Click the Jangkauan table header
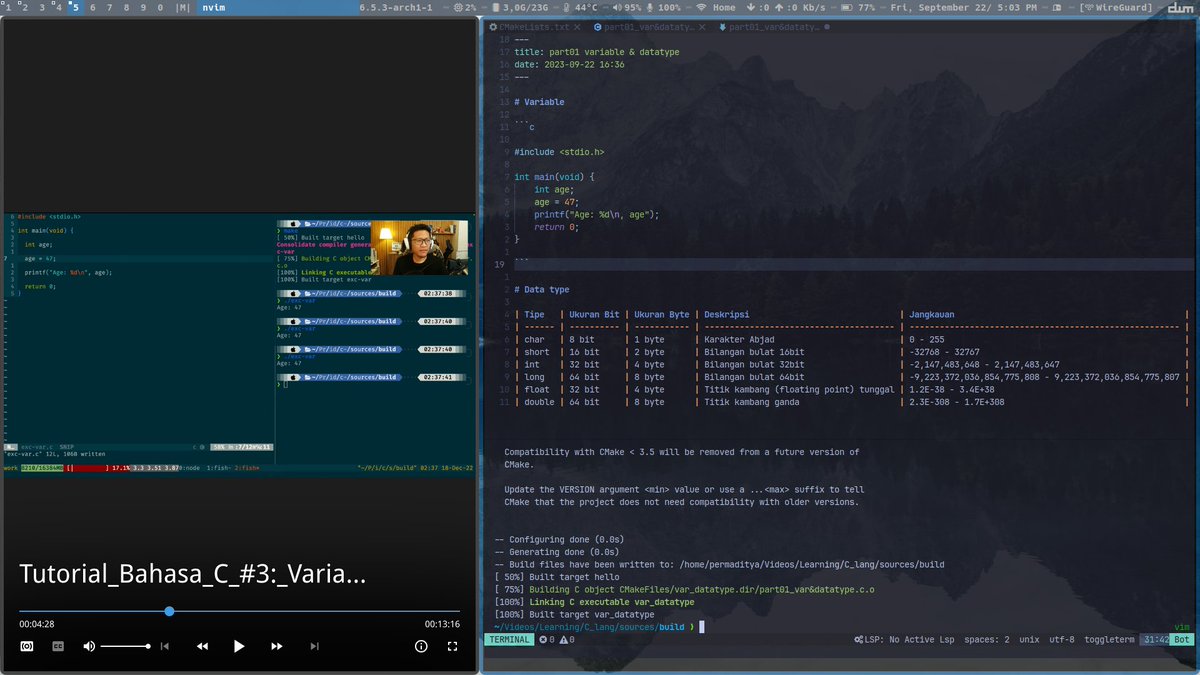This screenshot has width=1200, height=675. click(931, 315)
